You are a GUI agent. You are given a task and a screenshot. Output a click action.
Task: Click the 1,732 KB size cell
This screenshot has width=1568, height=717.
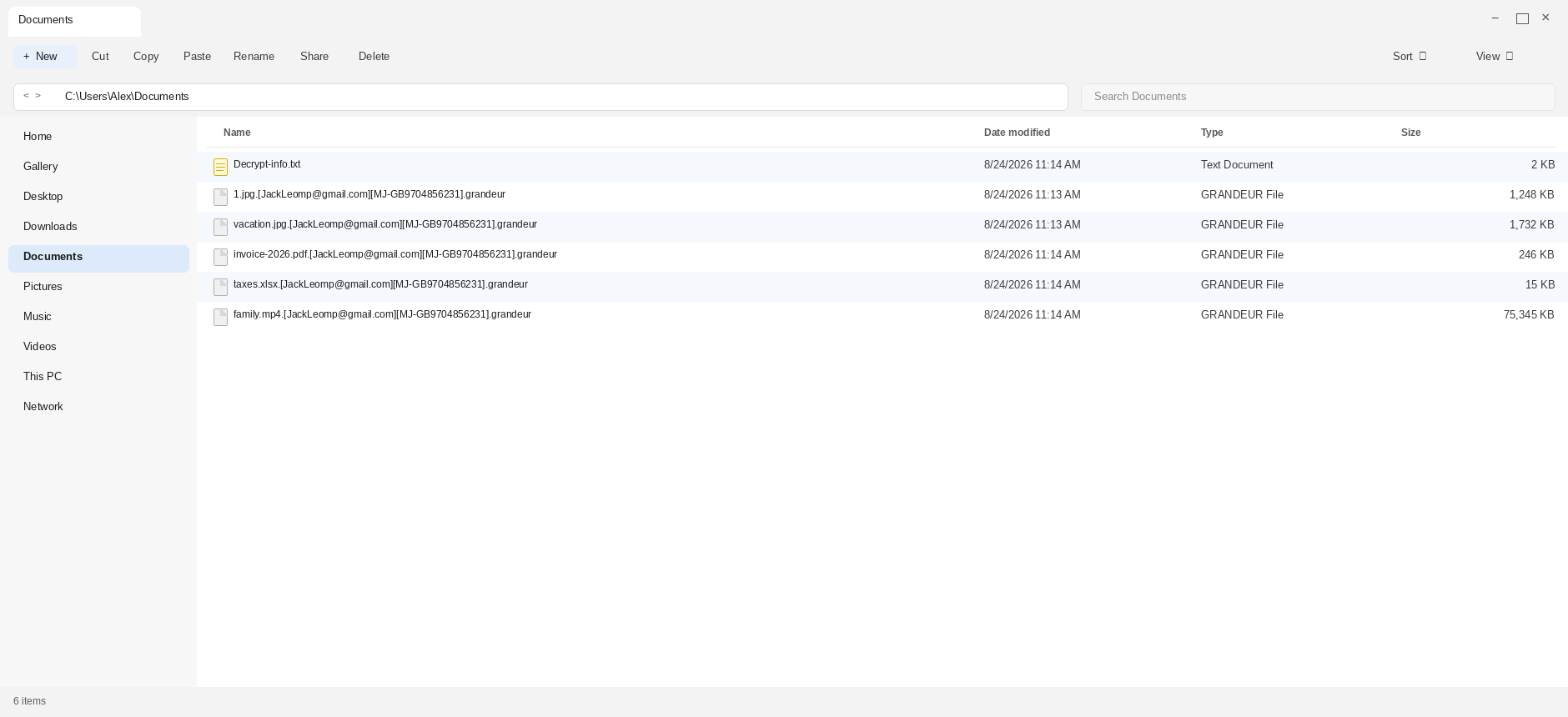(x=1532, y=225)
